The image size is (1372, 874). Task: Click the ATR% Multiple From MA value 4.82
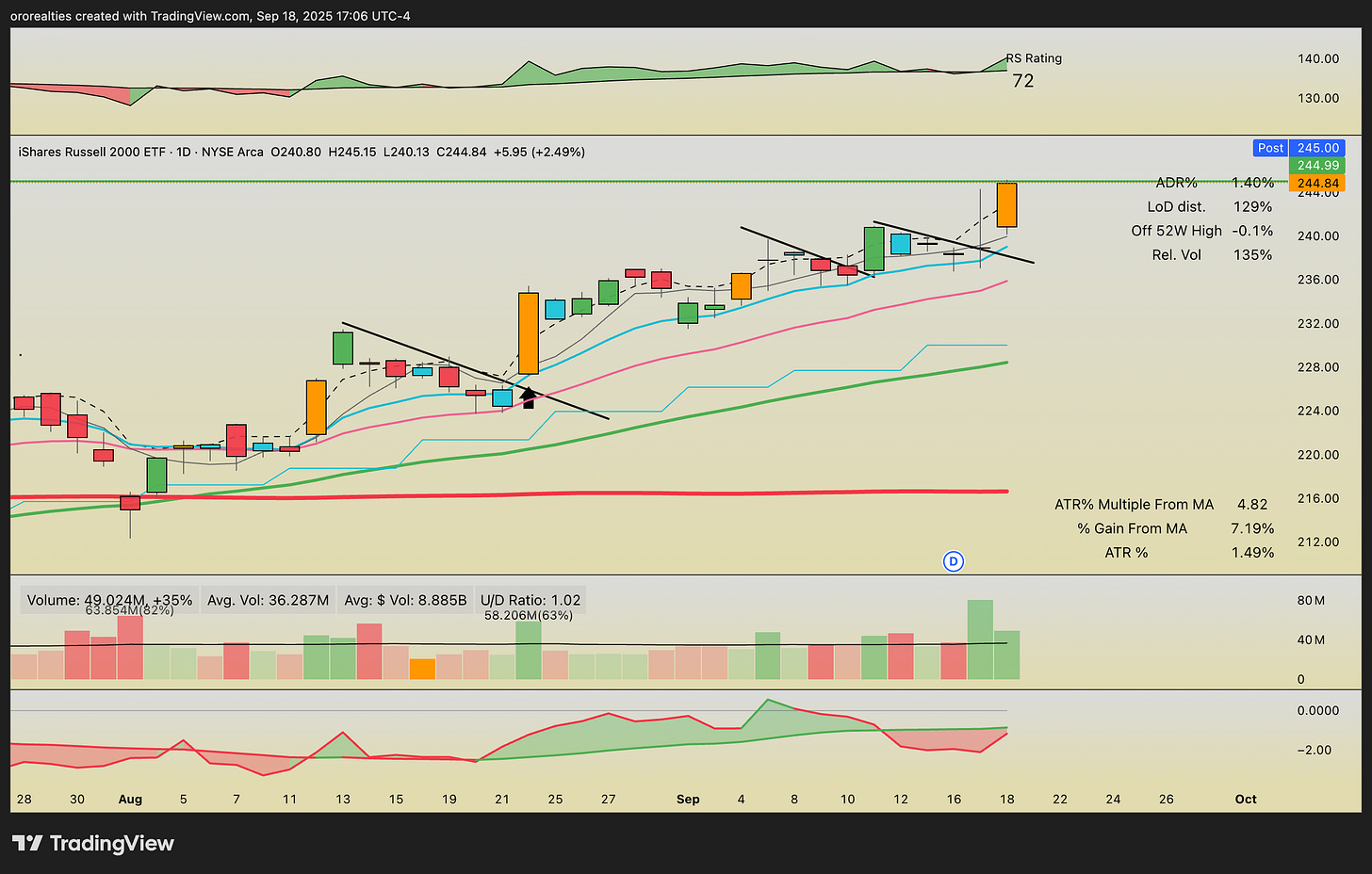(x=1252, y=505)
